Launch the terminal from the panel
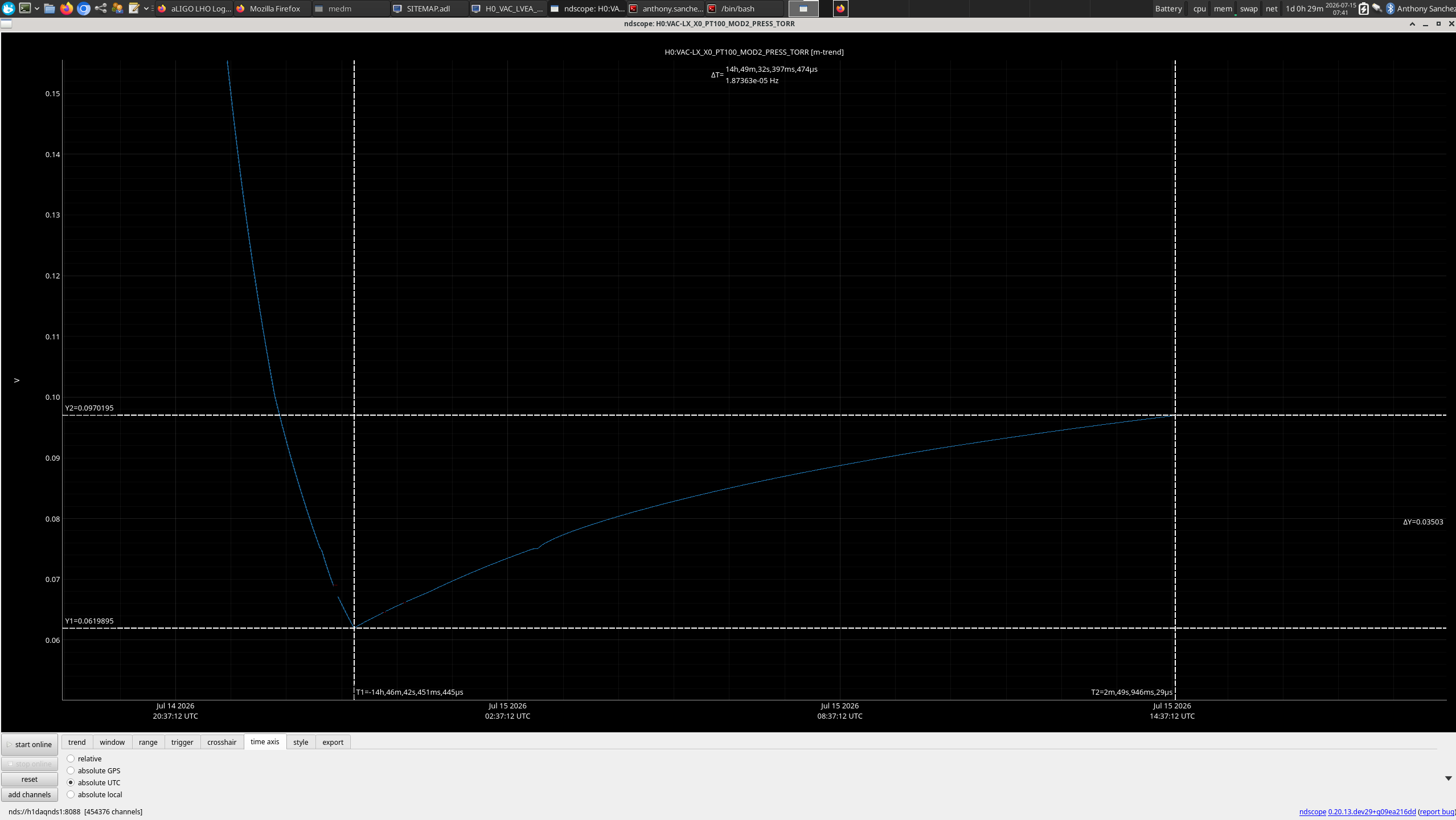1456x820 pixels. coord(25,9)
